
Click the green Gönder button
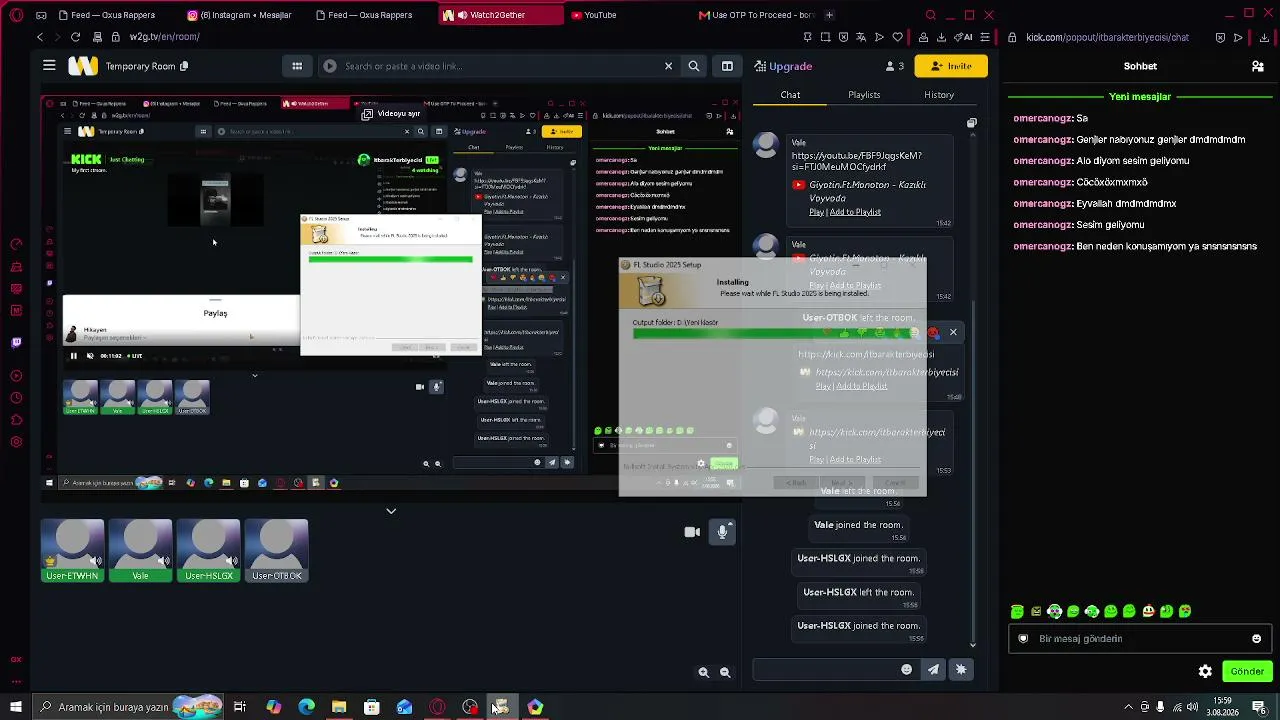click(1247, 671)
